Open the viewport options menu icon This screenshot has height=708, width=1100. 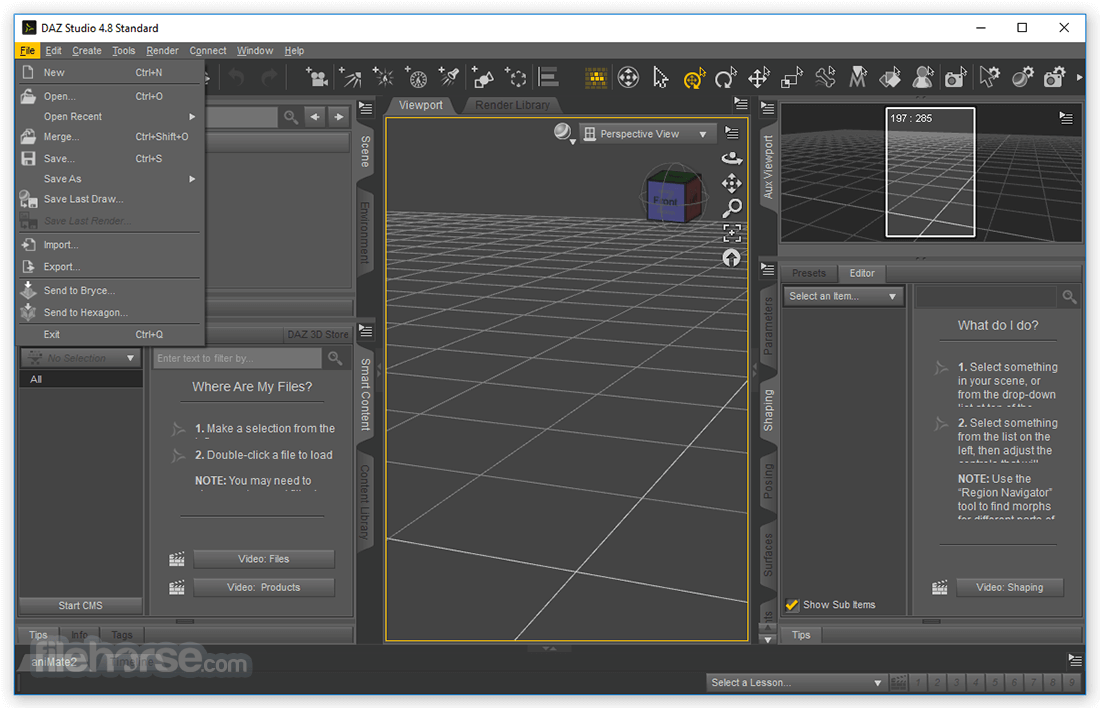pyautogui.click(x=732, y=133)
